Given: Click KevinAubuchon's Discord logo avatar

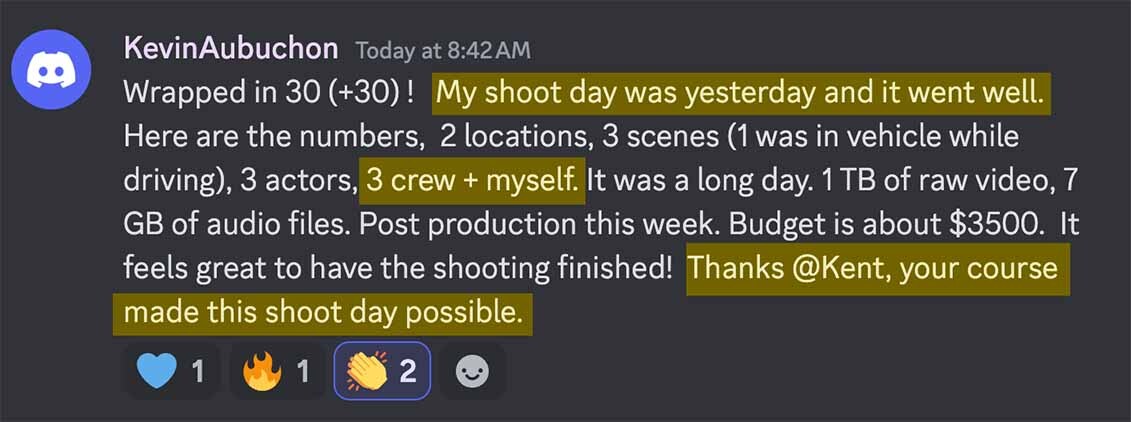Looking at the screenshot, I should [x=51, y=72].
